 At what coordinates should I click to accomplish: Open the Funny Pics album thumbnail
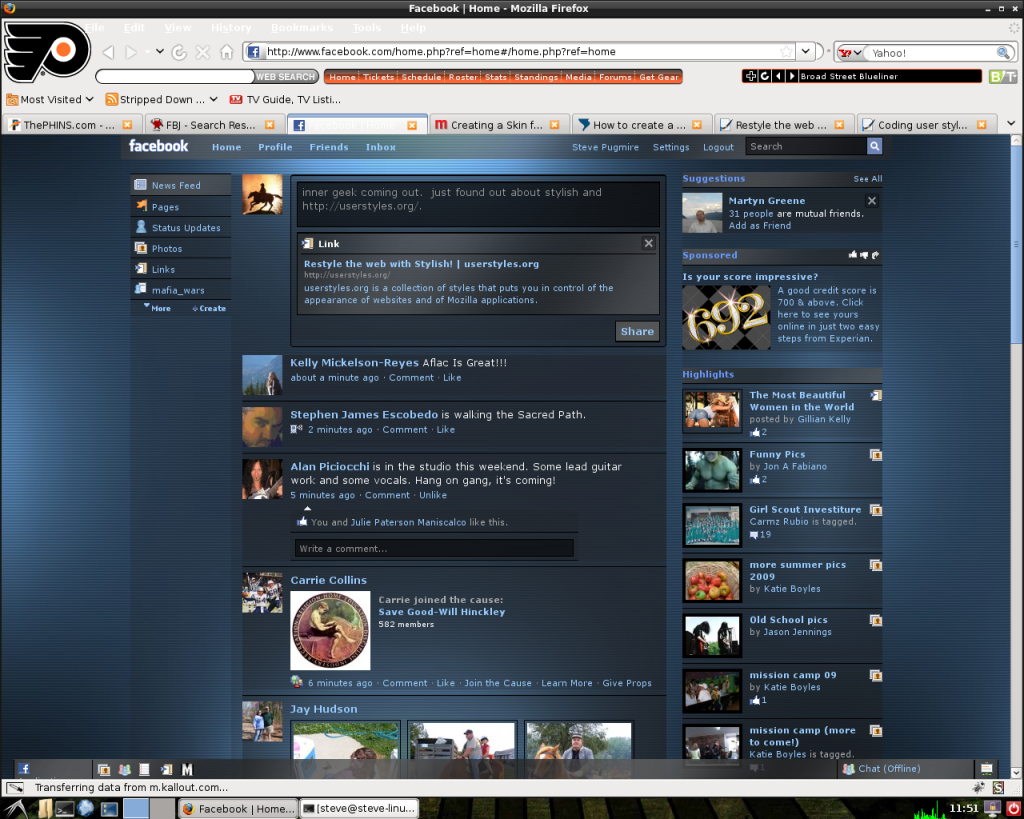[712, 470]
